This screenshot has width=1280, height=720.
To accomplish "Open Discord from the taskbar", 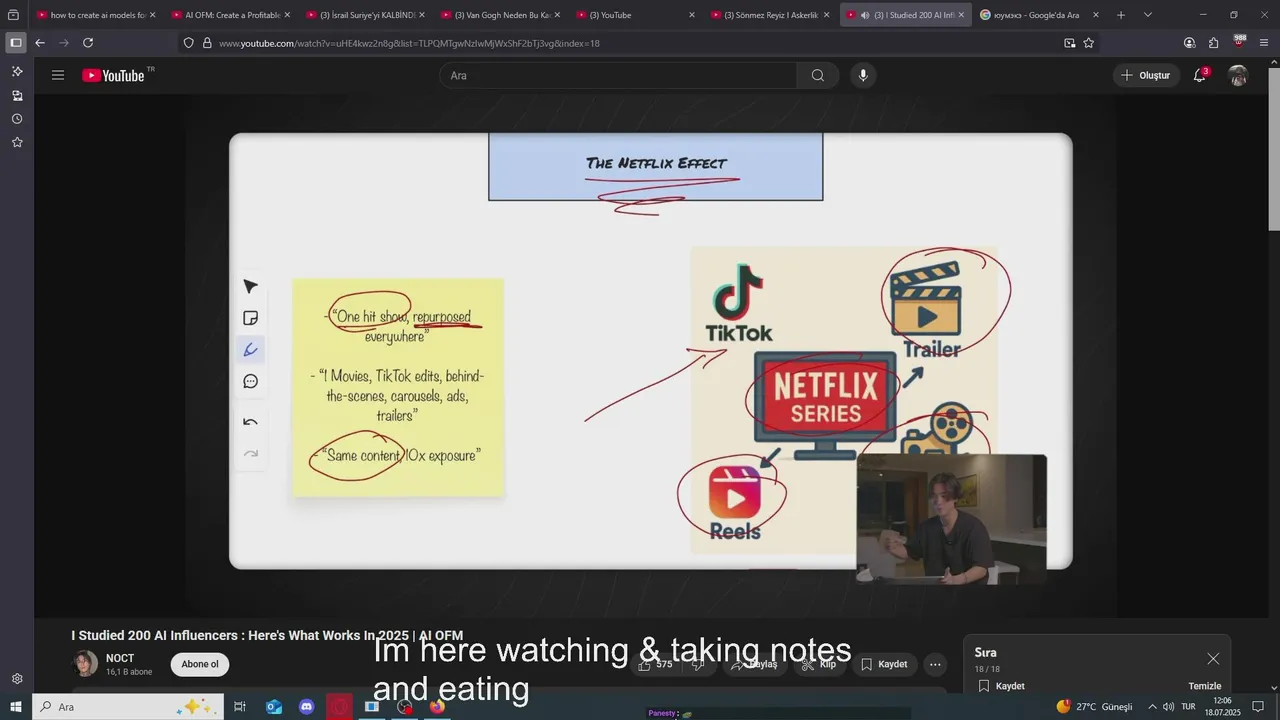I will (x=307, y=707).
